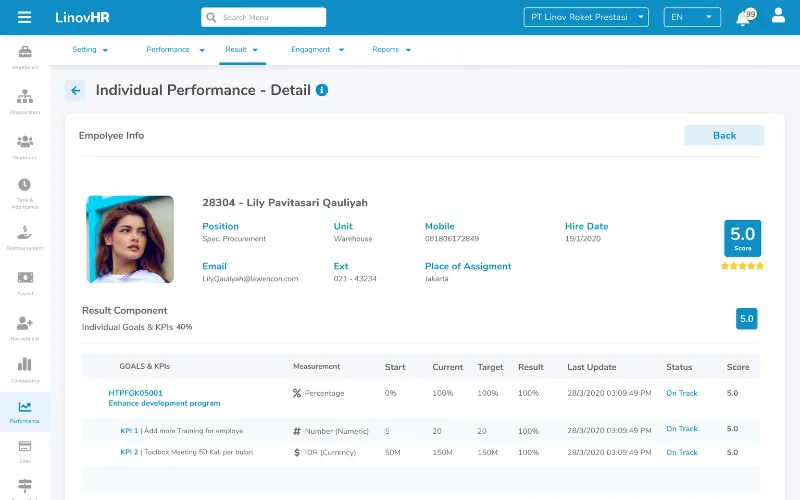The height and width of the screenshot is (500, 800).
Task: Click the user profile icon
Action: (777, 17)
